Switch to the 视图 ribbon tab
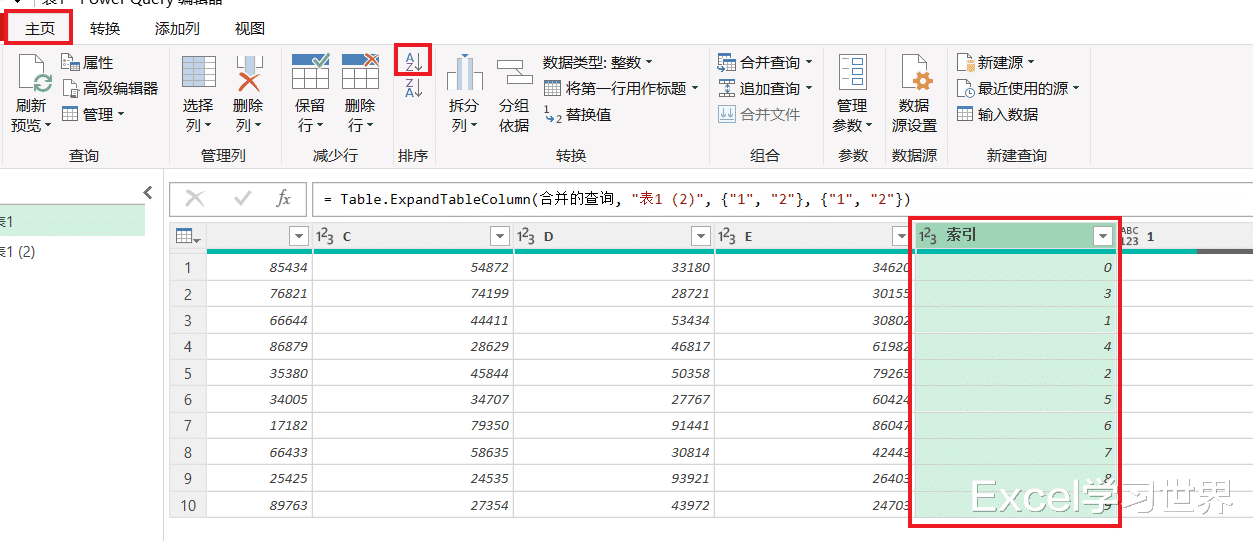1253x541 pixels. [x=249, y=28]
